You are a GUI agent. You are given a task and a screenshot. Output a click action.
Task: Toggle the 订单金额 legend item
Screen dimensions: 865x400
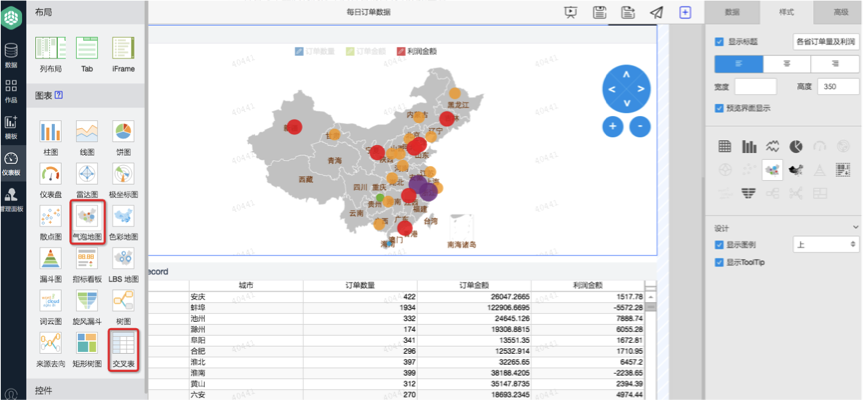(365, 51)
